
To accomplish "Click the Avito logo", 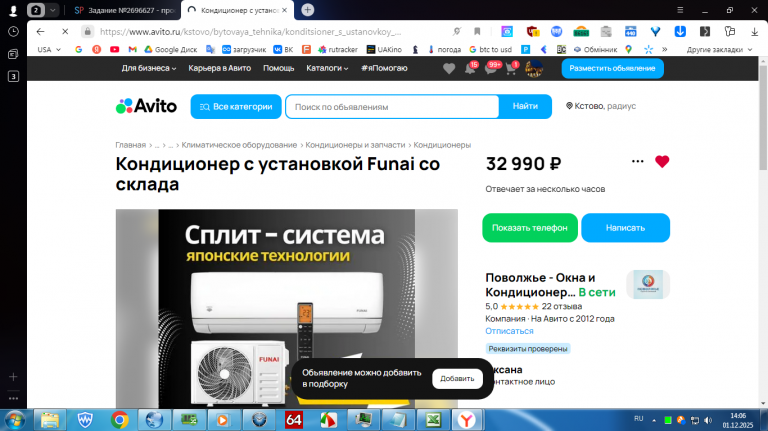I will [x=146, y=106].
